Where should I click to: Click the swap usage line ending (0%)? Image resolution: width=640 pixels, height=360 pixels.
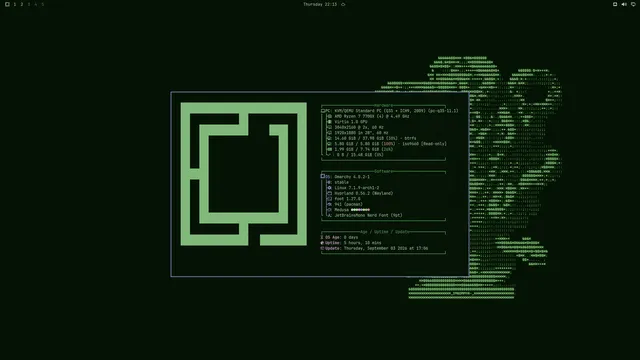(x=360, y=155)
